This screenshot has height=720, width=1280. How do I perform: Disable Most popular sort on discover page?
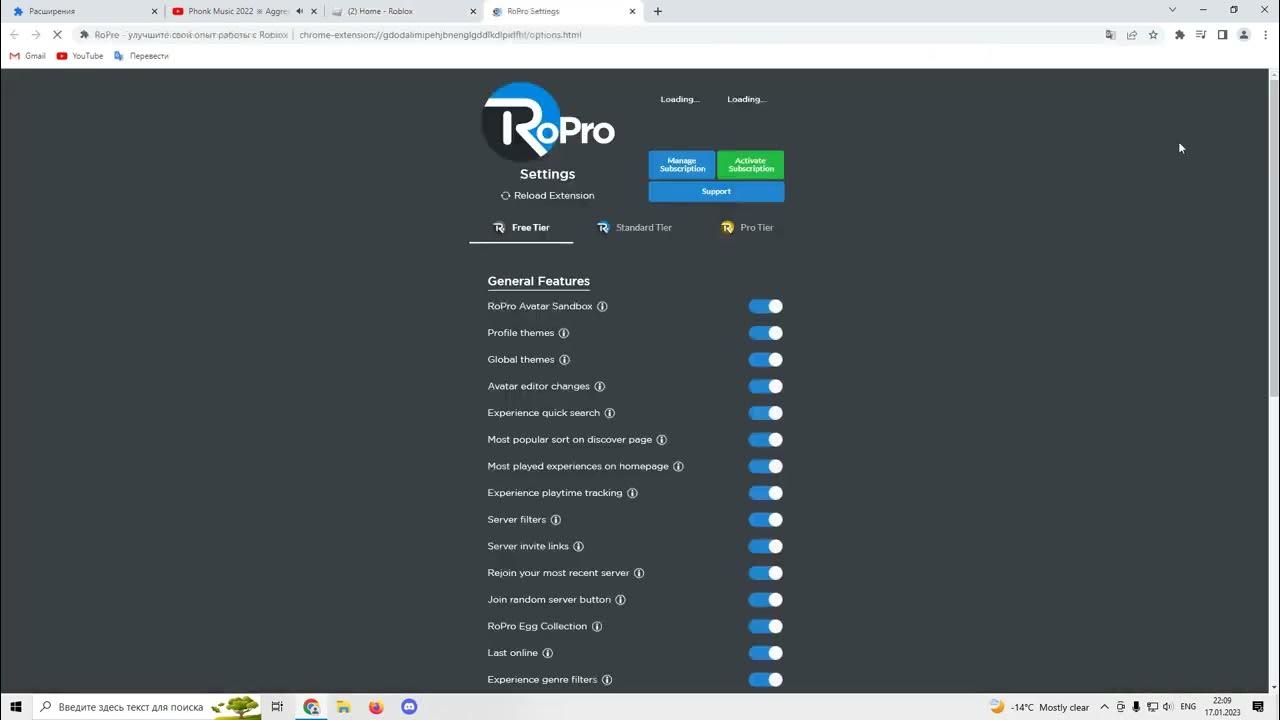tap(766, 440)
